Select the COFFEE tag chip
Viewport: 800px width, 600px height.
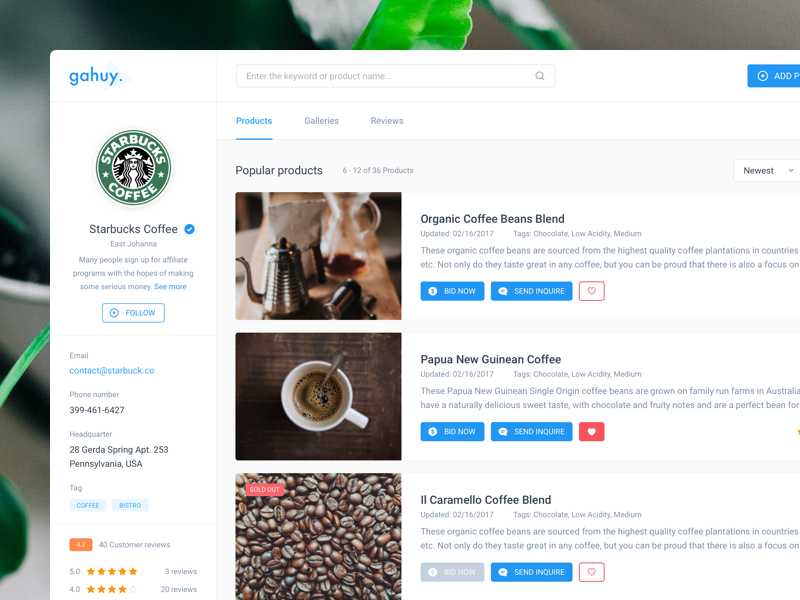(x=88, y=506)
